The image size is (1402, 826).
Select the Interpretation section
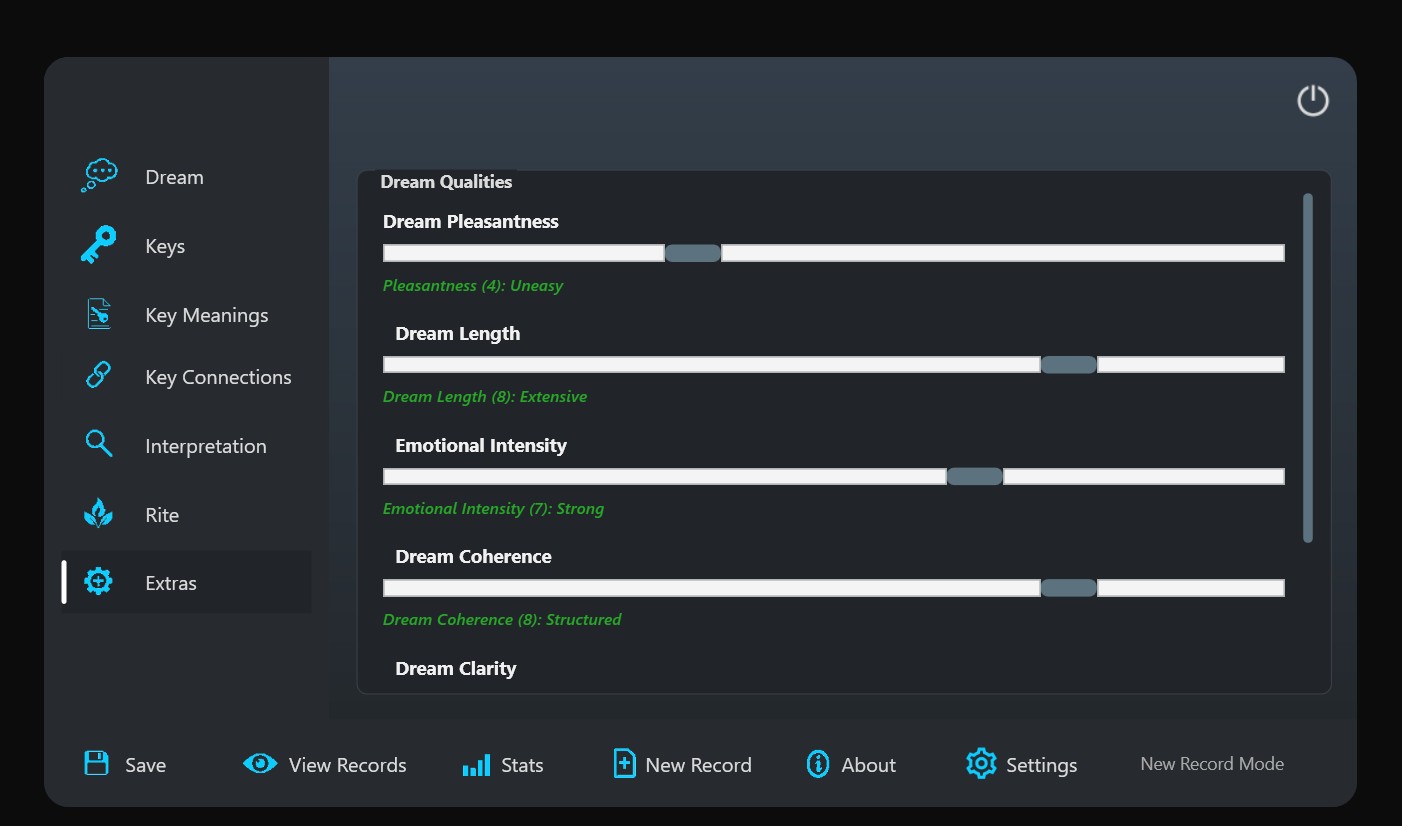[206, 446]
